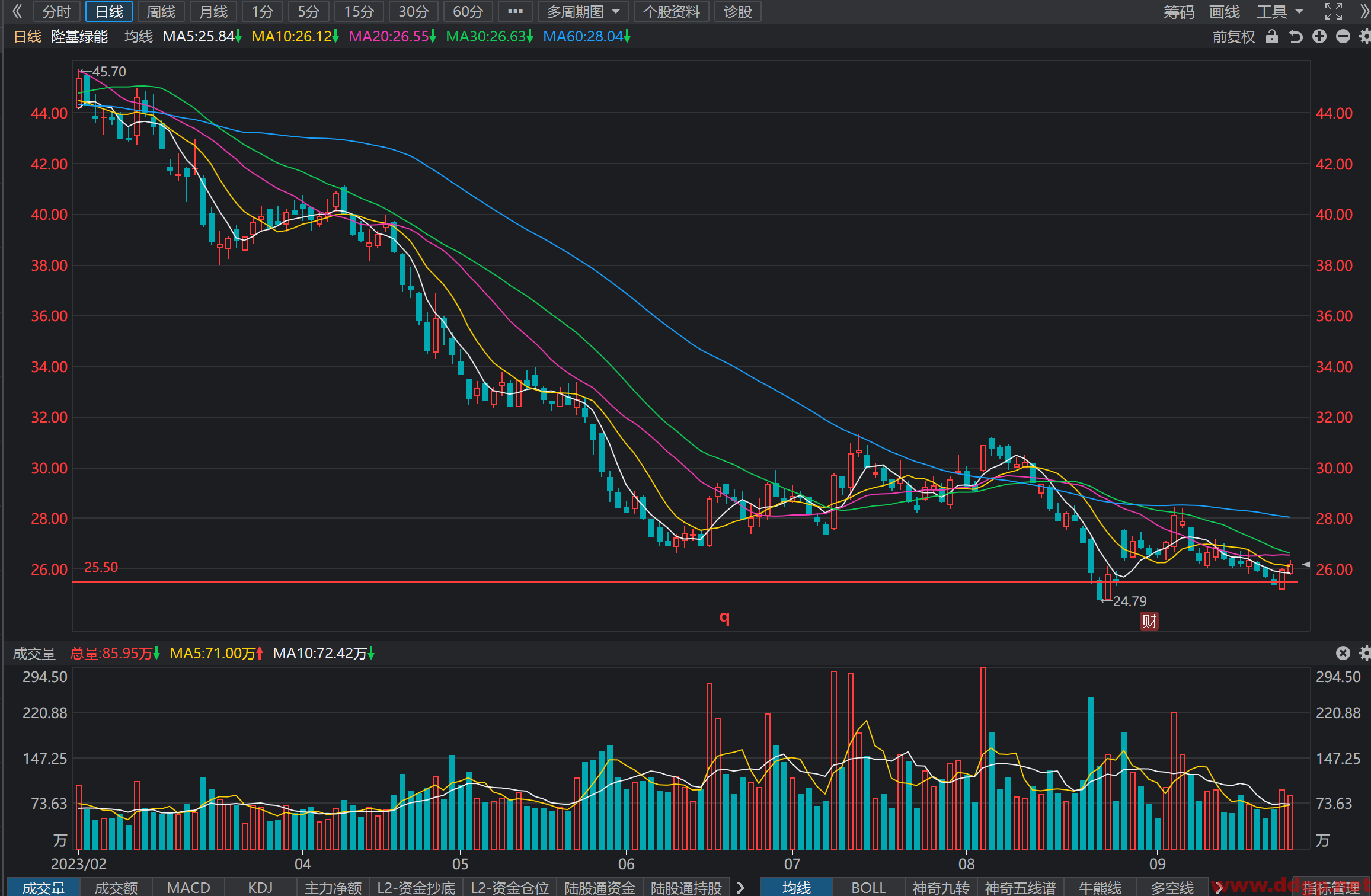Click the unlock padlock icon beside 前复权
The width and height of the screenshot is (1371, 896).
(1271, 37)
